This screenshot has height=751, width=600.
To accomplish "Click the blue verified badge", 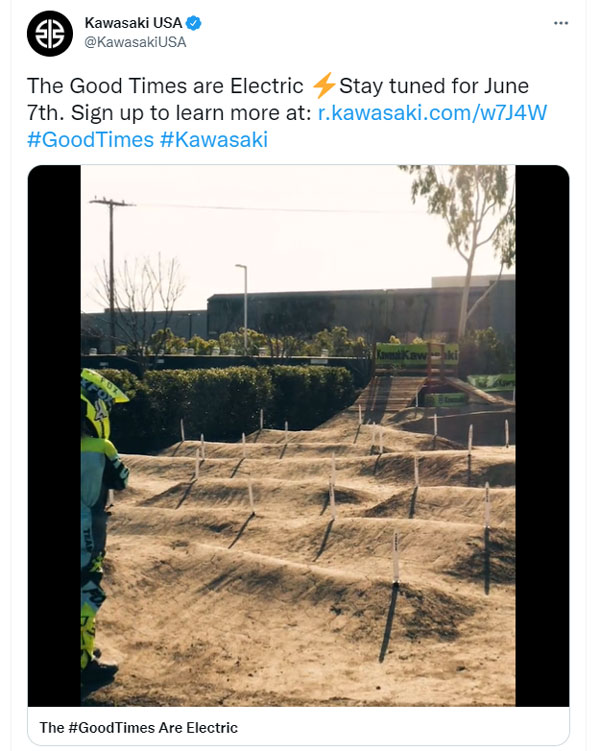I will pyautogui.click(x=195, y=23).
